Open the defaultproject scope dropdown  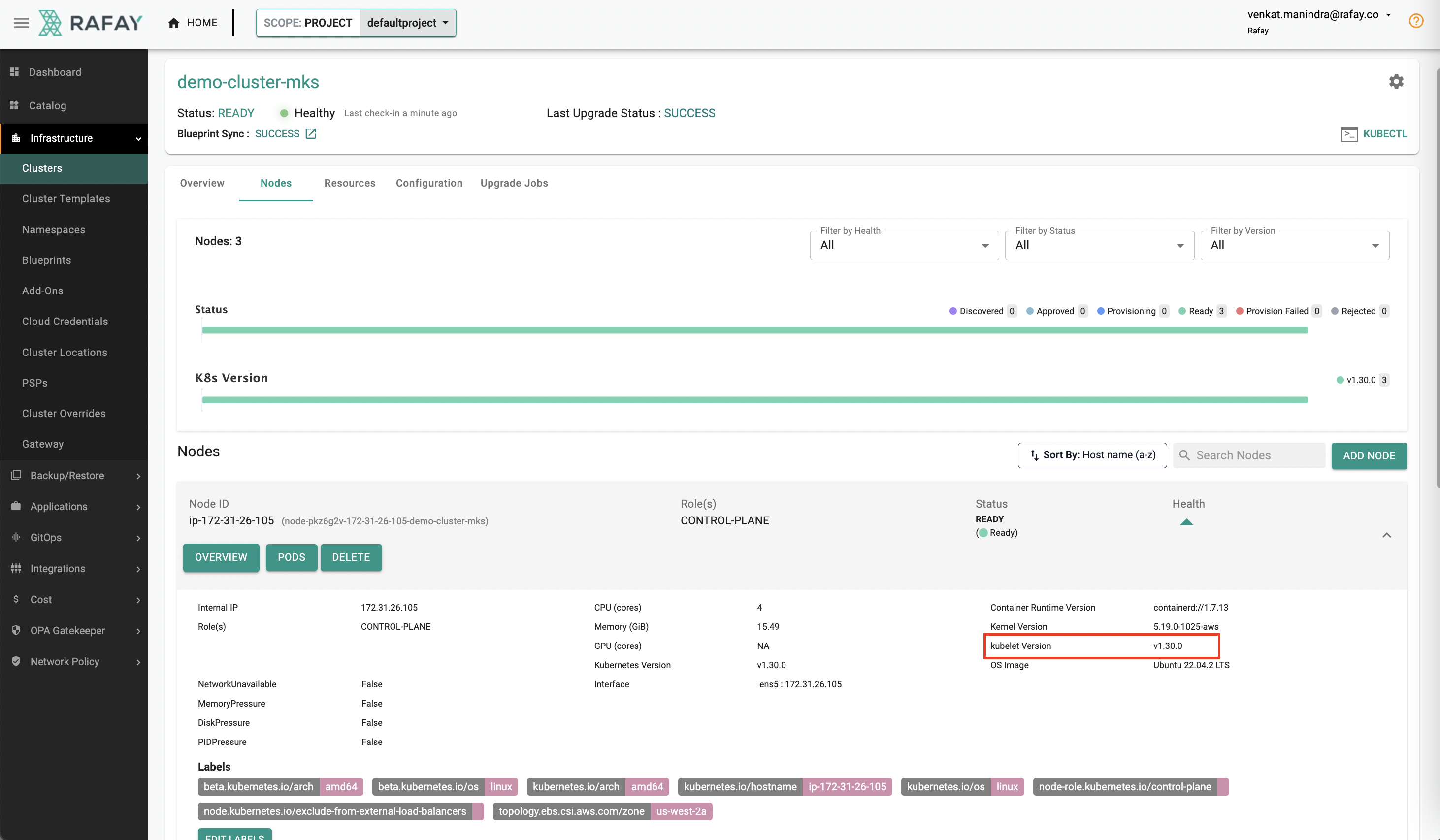tap(407, 23)
